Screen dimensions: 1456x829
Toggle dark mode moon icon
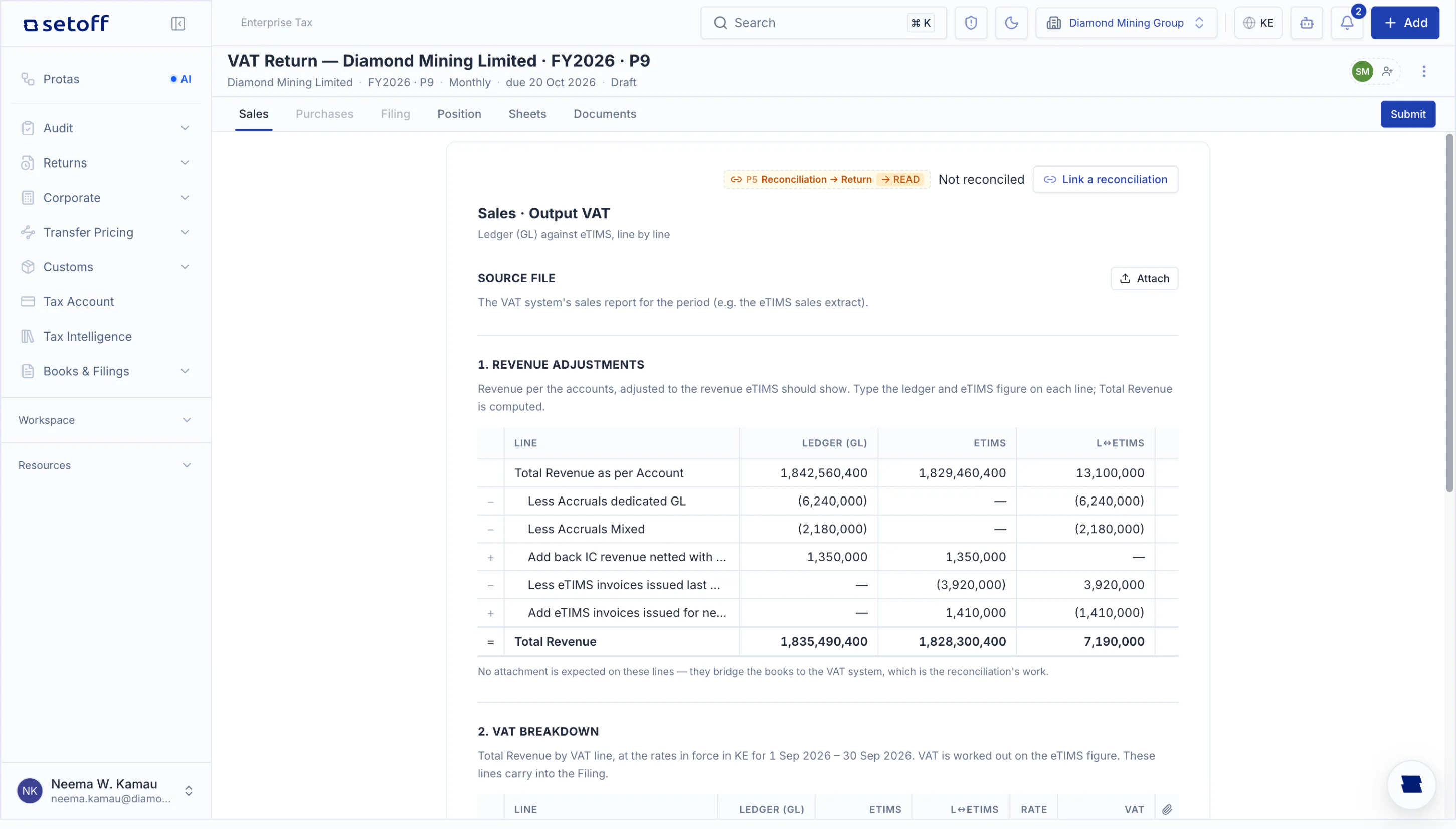click(x=1011, y=23)
